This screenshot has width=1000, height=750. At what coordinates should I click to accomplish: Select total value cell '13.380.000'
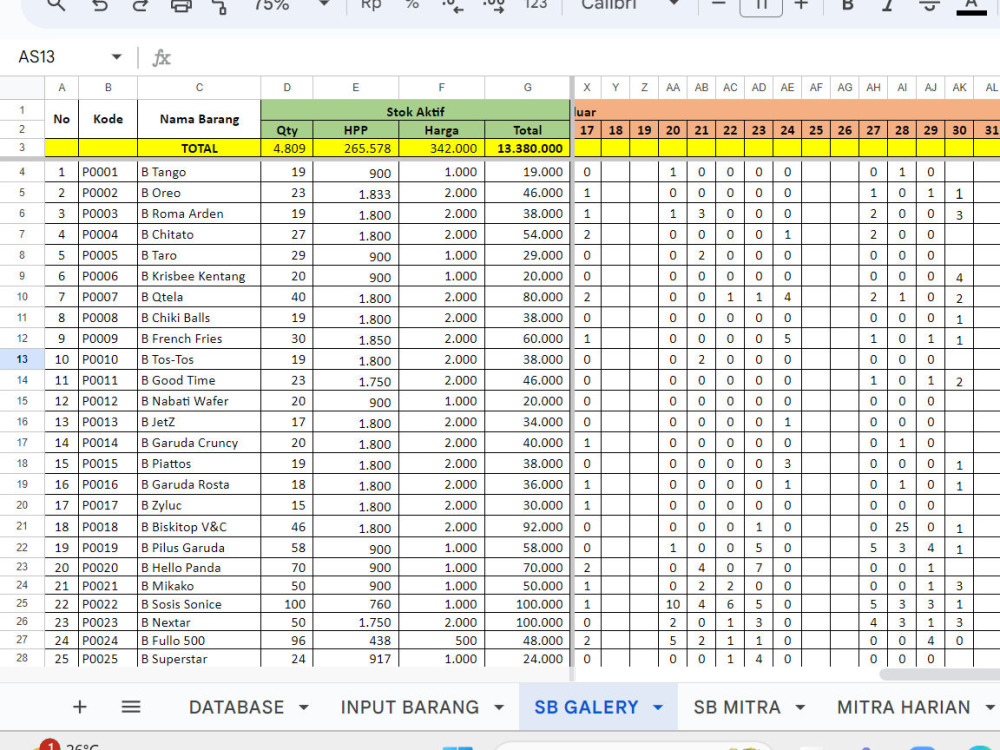coord(527,148)
